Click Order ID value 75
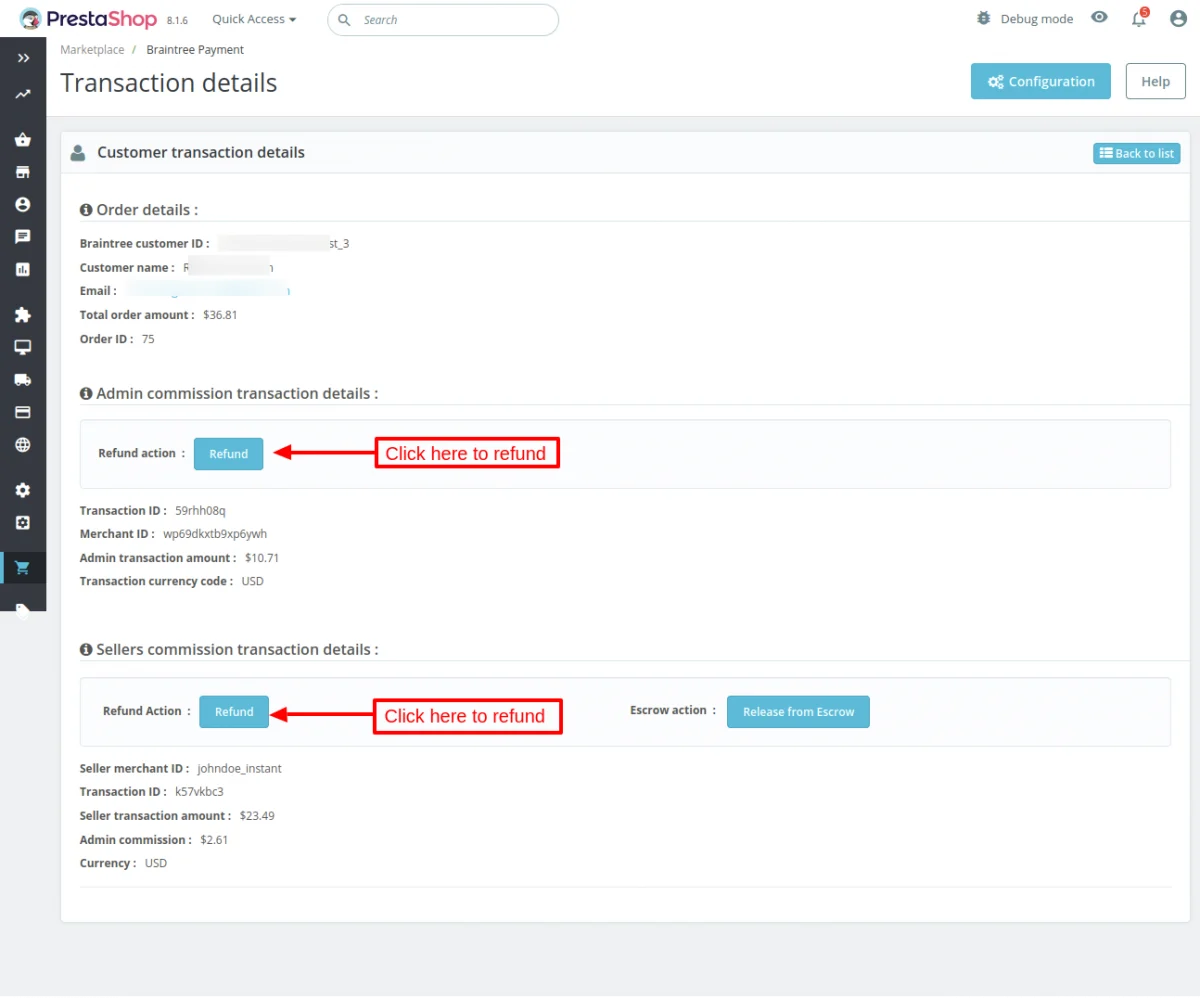 (148, 339)
